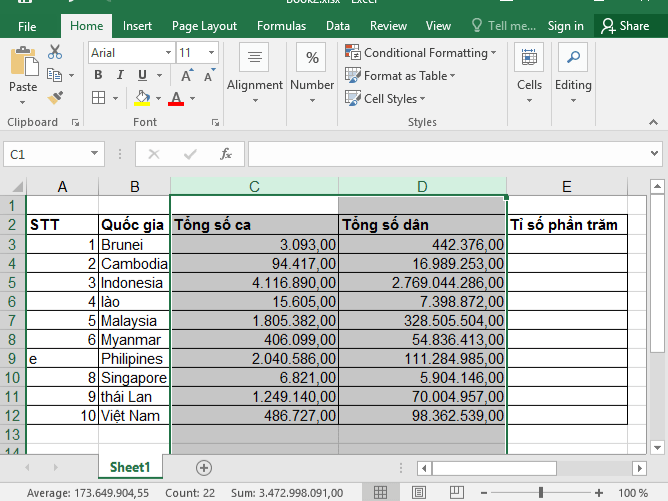Click the Insert Function fx icon
This screenshot has width=668, height=501.
click(x=226, y=154)
